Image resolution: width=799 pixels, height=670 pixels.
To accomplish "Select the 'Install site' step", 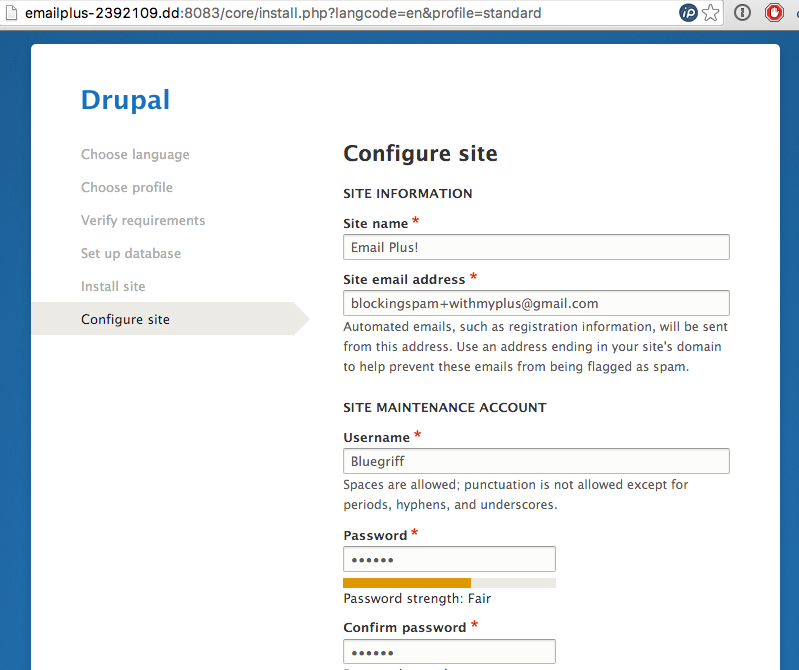I will pos(113,286).
